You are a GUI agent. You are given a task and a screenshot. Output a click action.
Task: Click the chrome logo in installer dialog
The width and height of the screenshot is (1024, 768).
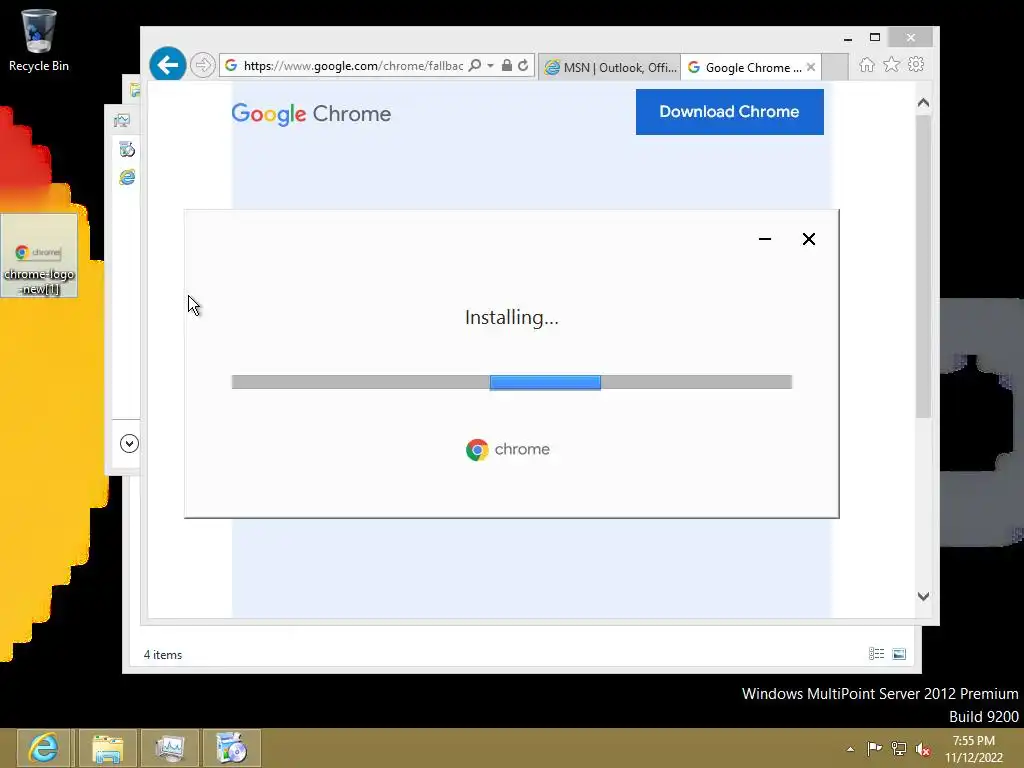point(508,449)
